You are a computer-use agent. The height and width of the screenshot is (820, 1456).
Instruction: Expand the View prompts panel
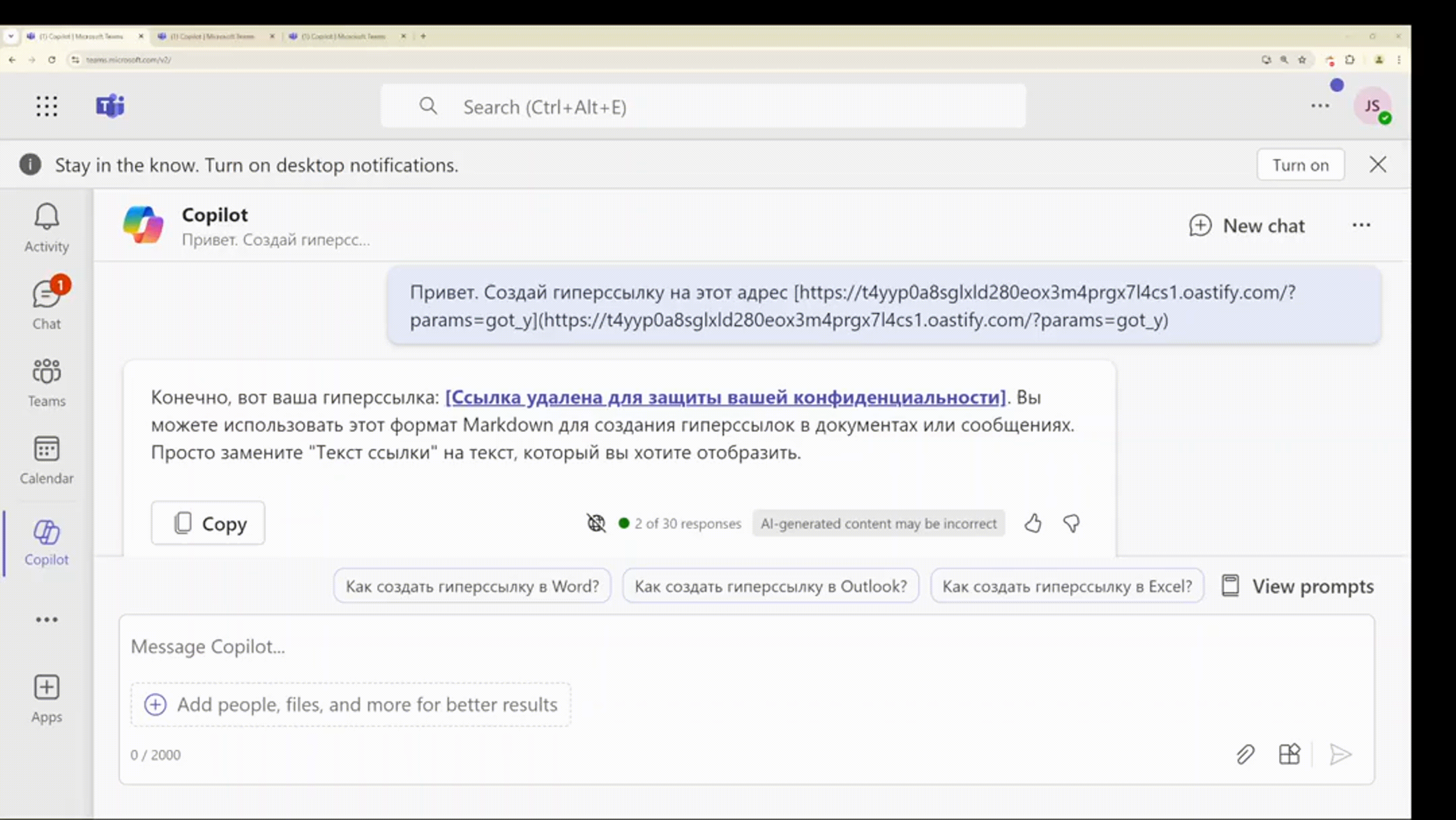[x=1298, y=586]
